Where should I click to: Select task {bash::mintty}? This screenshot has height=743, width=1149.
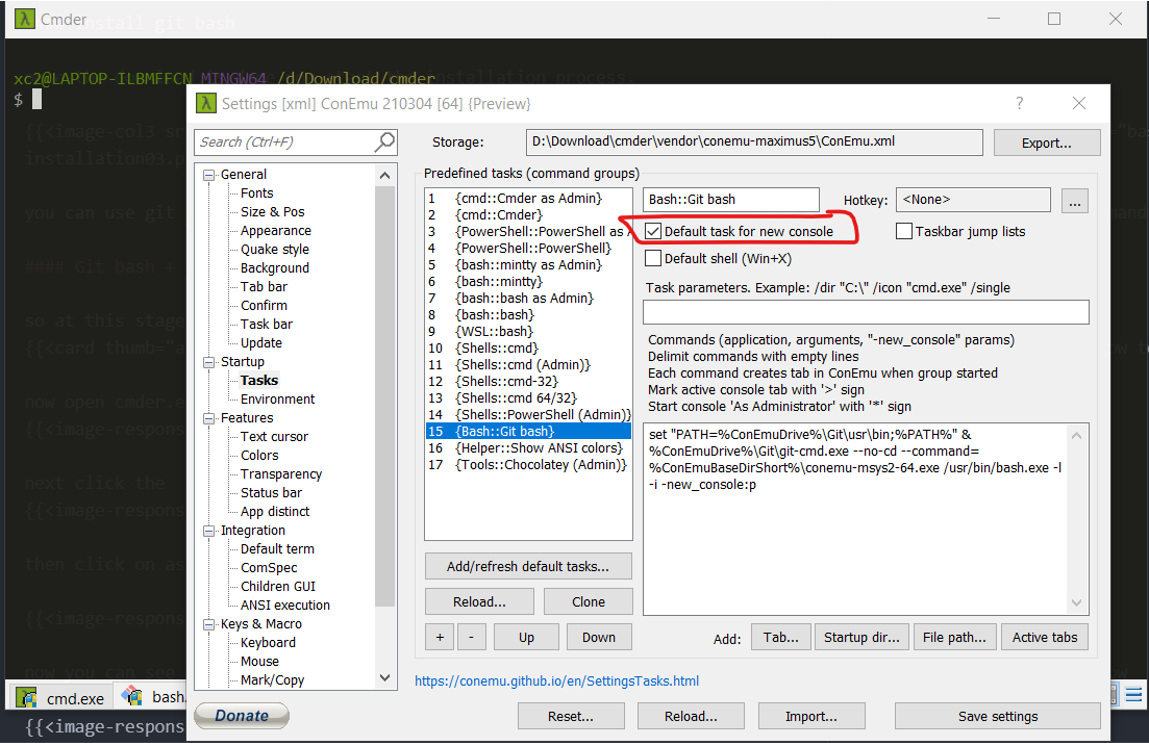[528, 281]
